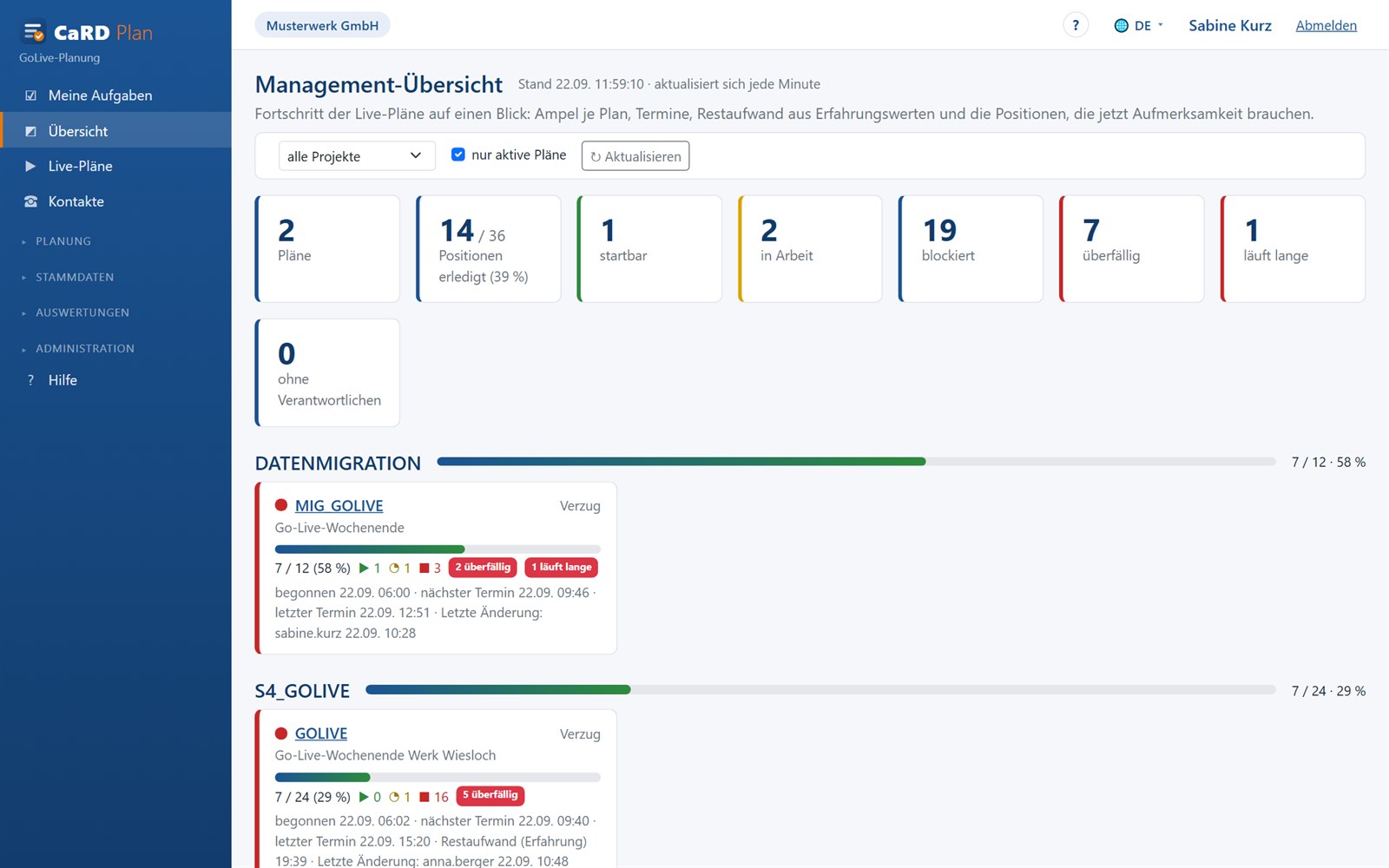
Task: Go to Meine Aufgaben in sidebar
Action: pyautogui.click(x=115, y=95)
